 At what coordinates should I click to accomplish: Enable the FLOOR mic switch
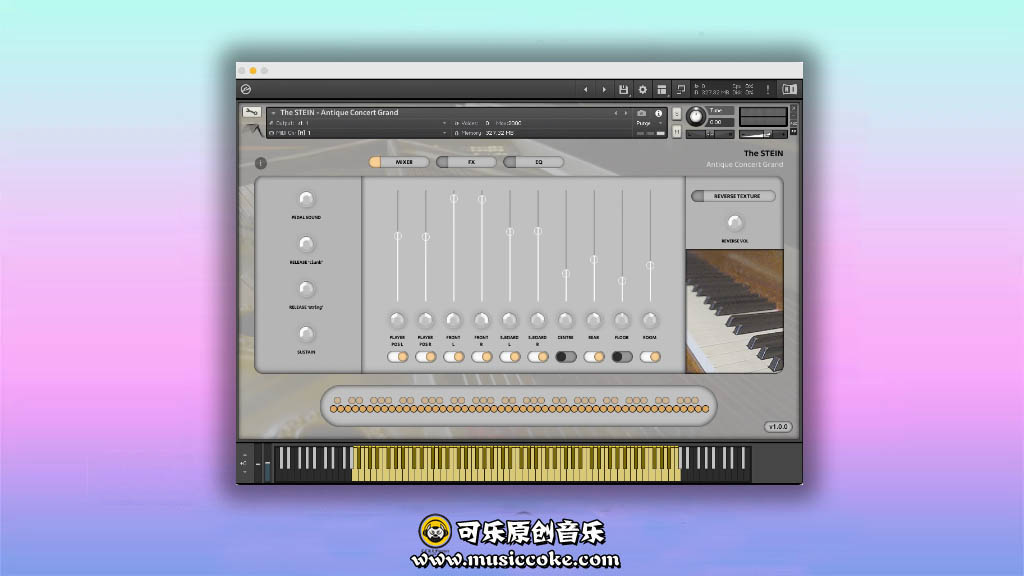(x=622, y=357)
